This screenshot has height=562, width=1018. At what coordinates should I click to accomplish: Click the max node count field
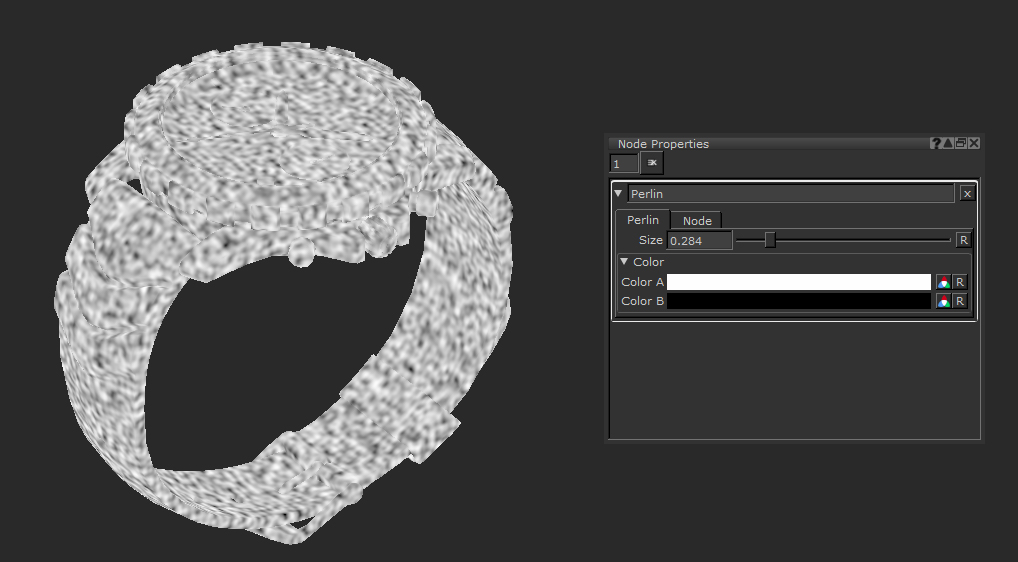(x=623, y=163)
